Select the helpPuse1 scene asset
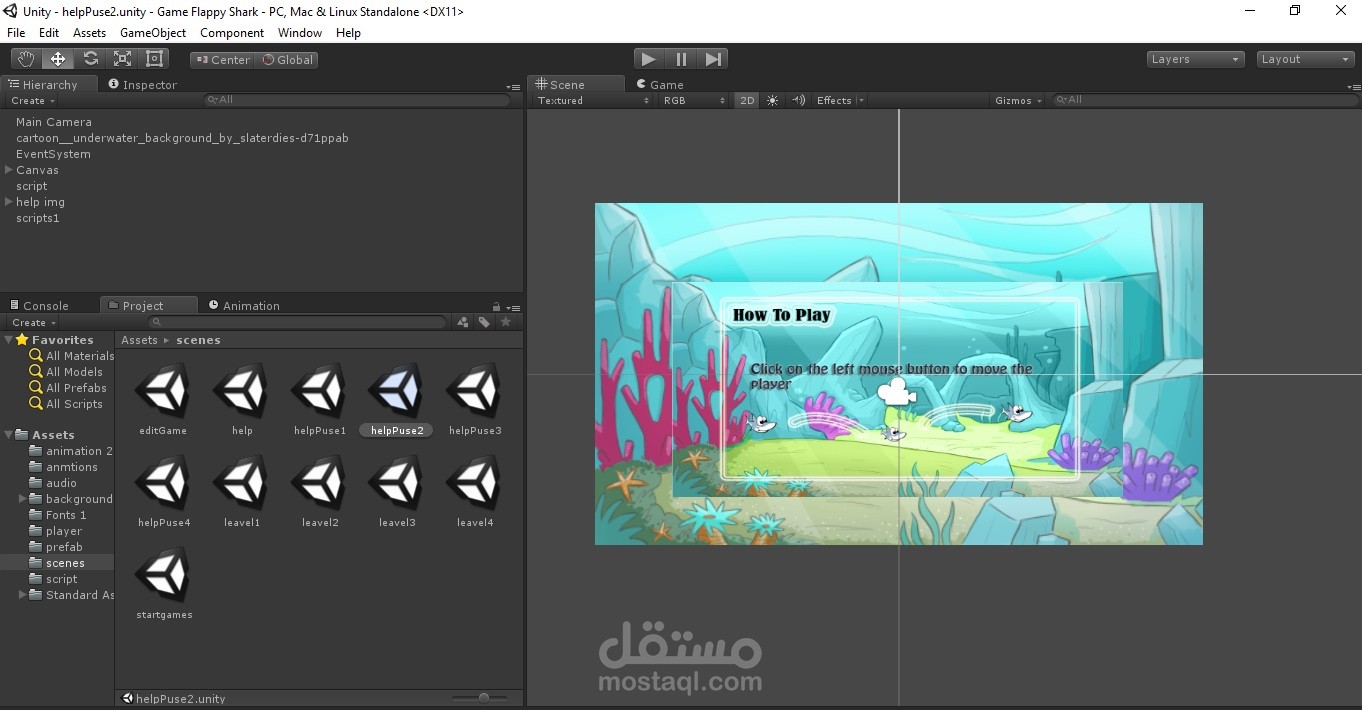1362x710 pixels. (320, 398)
